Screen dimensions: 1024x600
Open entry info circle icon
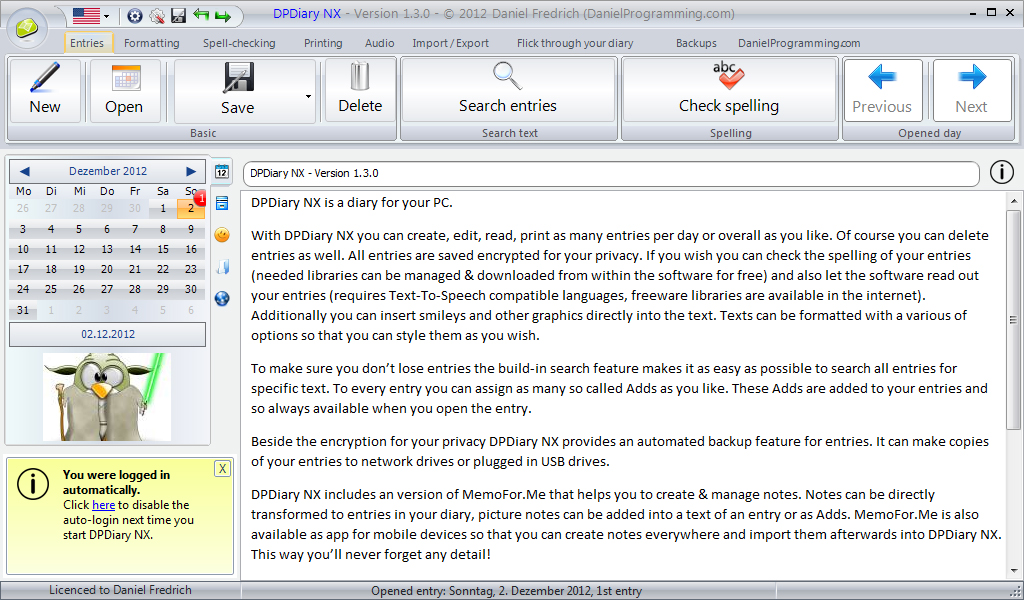coord(1002,172)
